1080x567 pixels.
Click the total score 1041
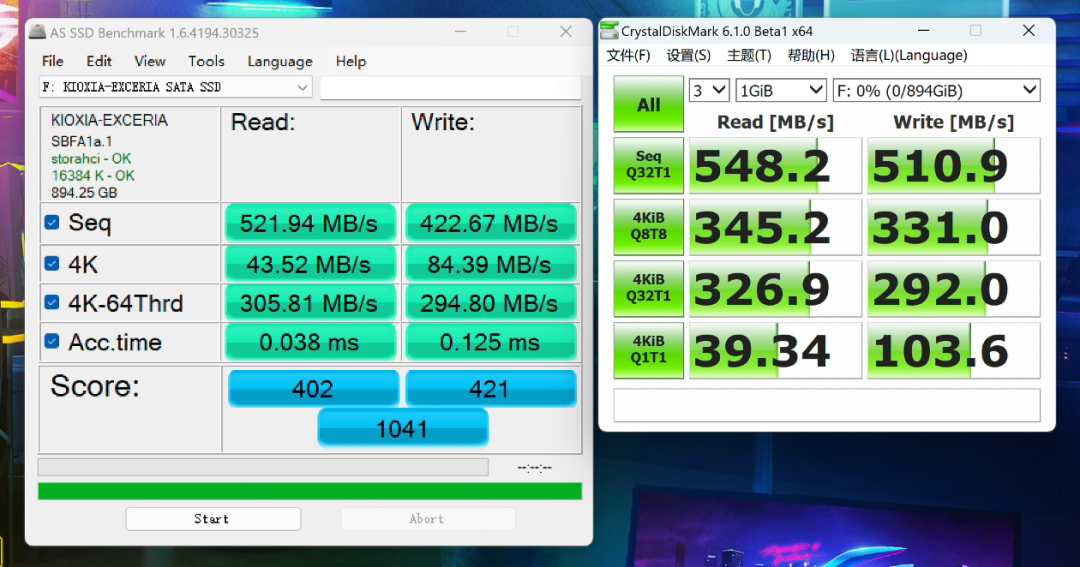click(403, 428)
